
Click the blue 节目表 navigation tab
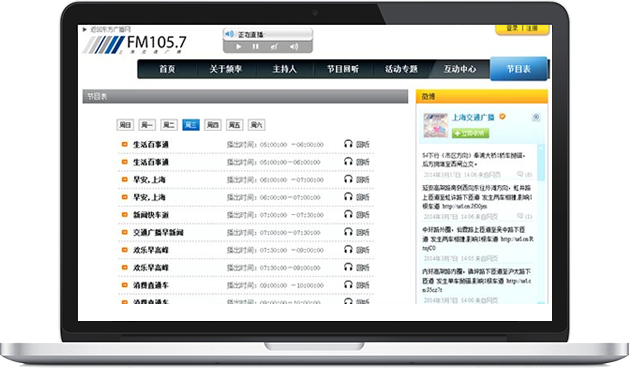[x=519, y=69]
